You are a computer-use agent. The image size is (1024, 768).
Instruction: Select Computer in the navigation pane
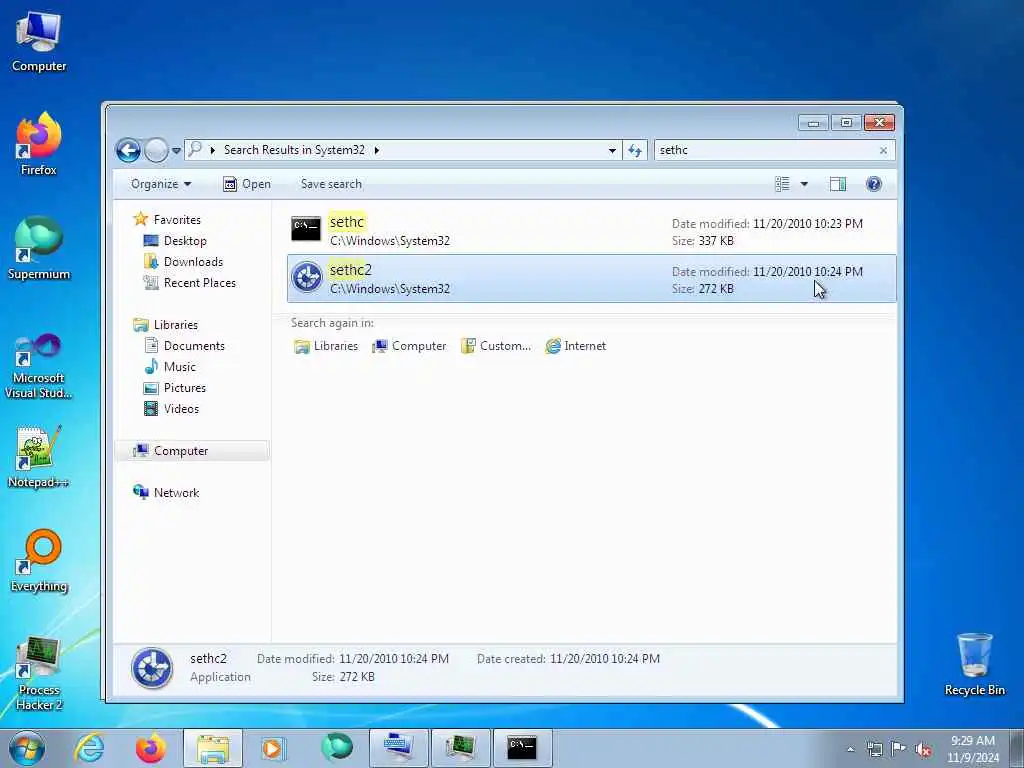[192, 451]
